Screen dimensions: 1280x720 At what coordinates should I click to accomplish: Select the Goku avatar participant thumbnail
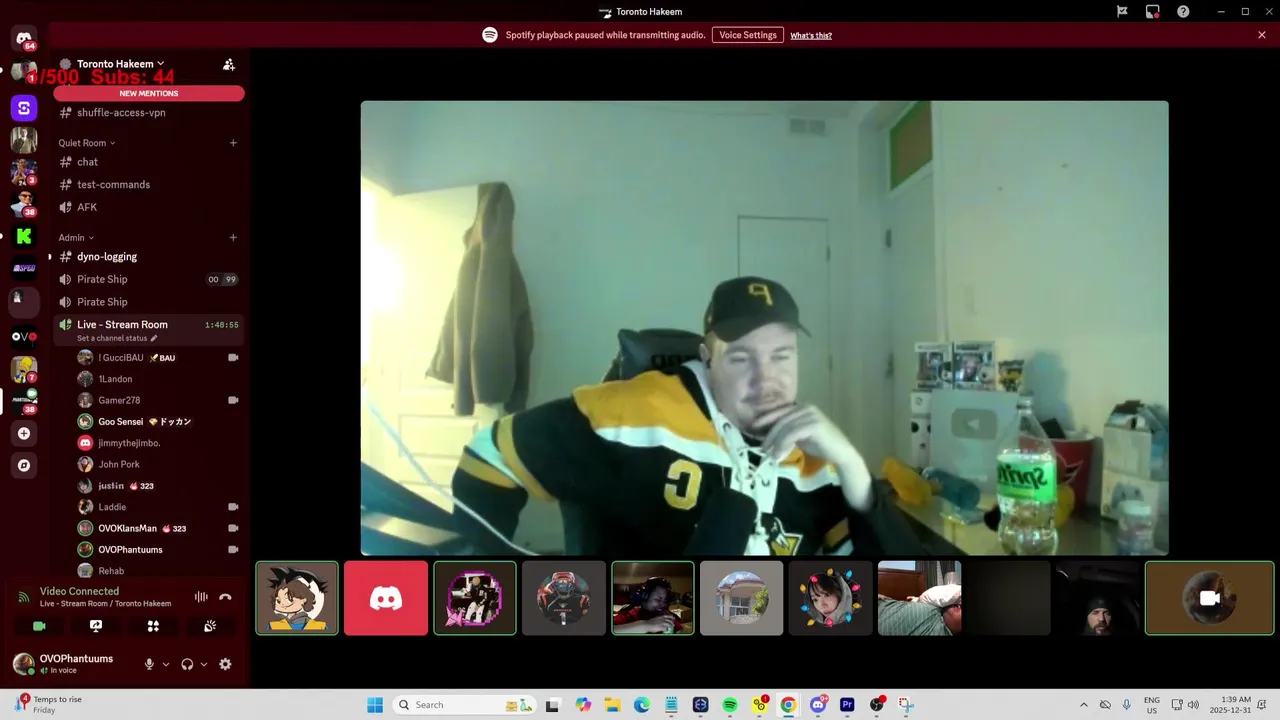pyautogui.click(x=297, y=598)
